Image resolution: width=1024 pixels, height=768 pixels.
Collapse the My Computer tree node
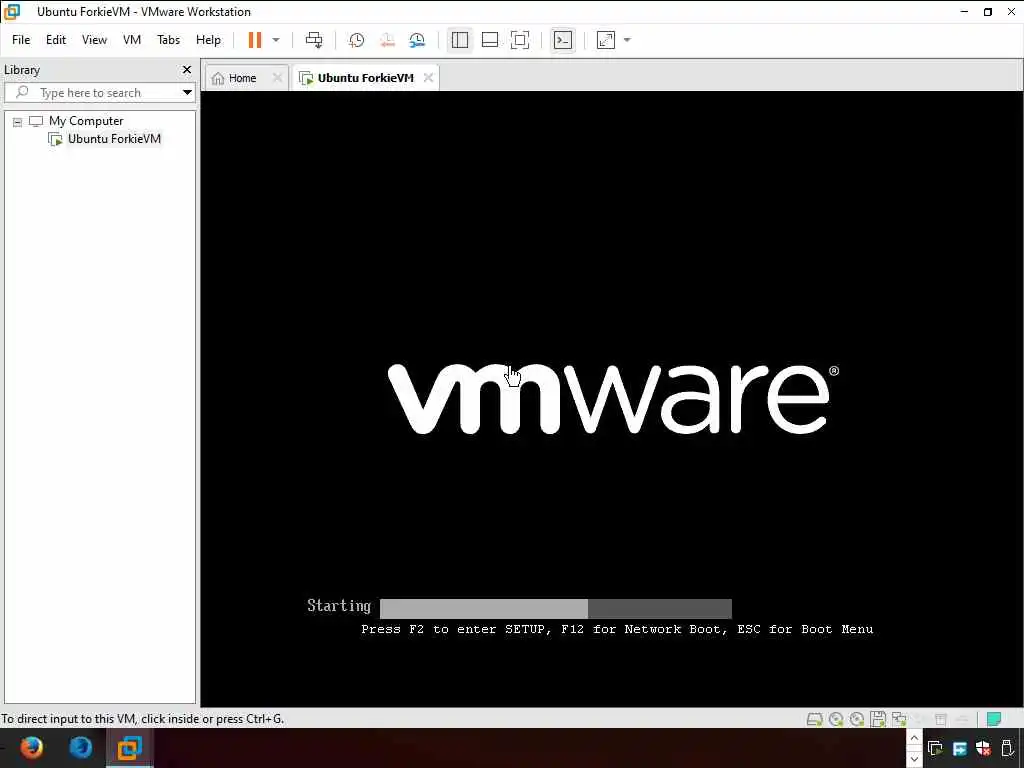coord(18,121)
